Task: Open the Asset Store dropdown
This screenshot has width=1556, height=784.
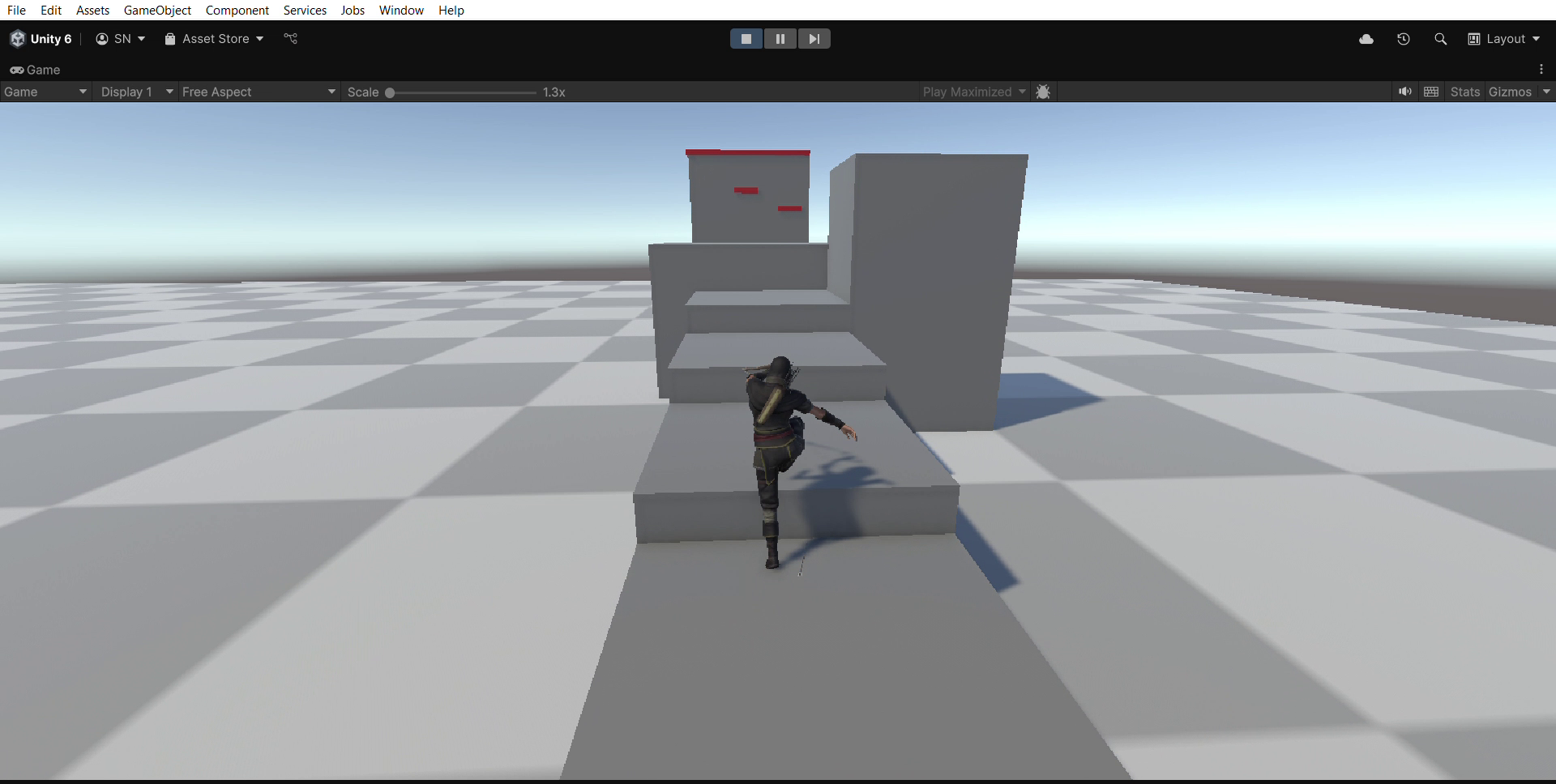Action: (x=214, y=39)
